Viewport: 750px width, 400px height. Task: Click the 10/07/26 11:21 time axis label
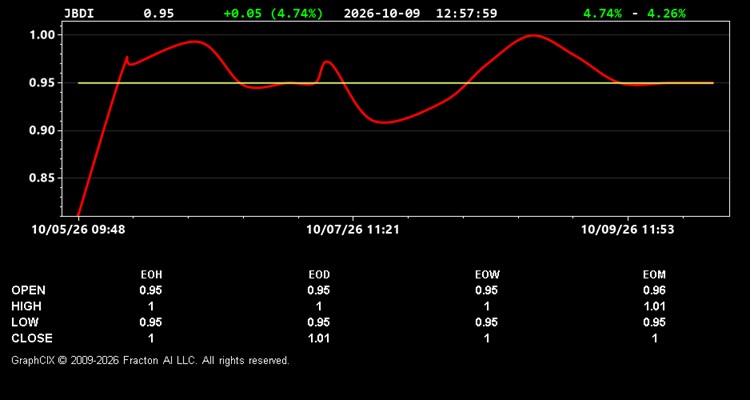point(353,230)
